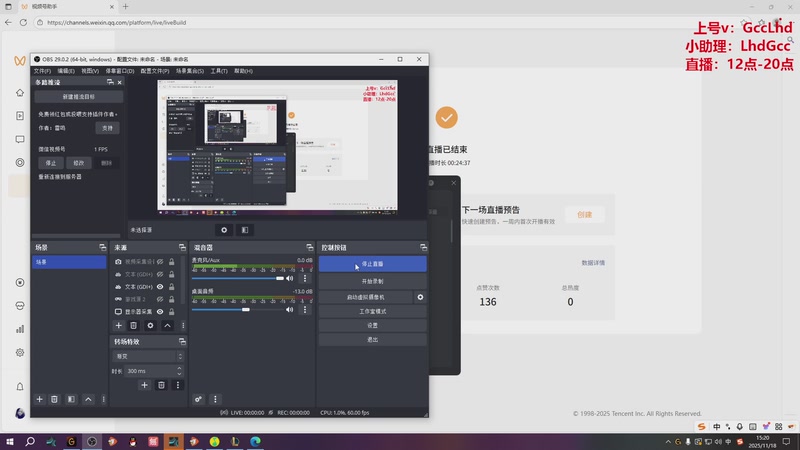Float the 多路推流 dock with its pop-out icon
Screen dimensions: 800x450
pos(110,82)
